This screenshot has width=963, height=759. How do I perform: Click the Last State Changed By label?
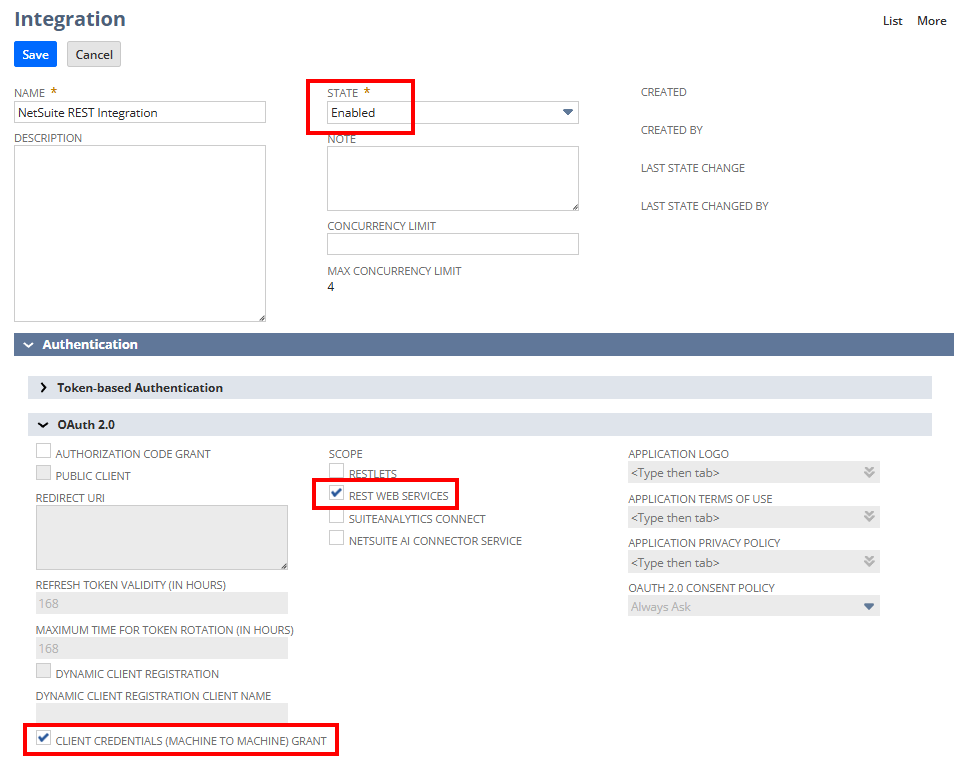coord(704,206)
